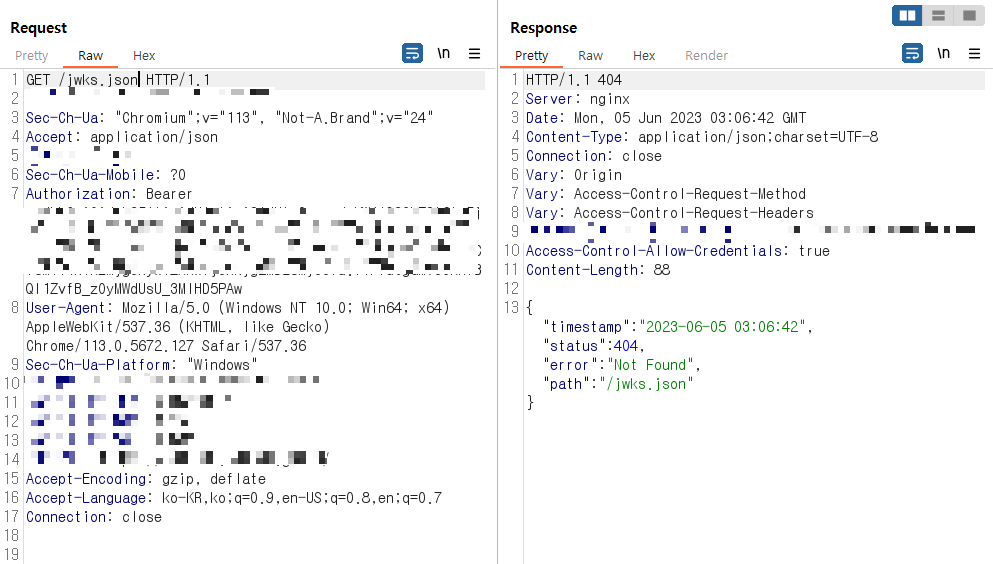993x564 pixels.
Task: Click Connection: close in response
Action: [593, 156]
